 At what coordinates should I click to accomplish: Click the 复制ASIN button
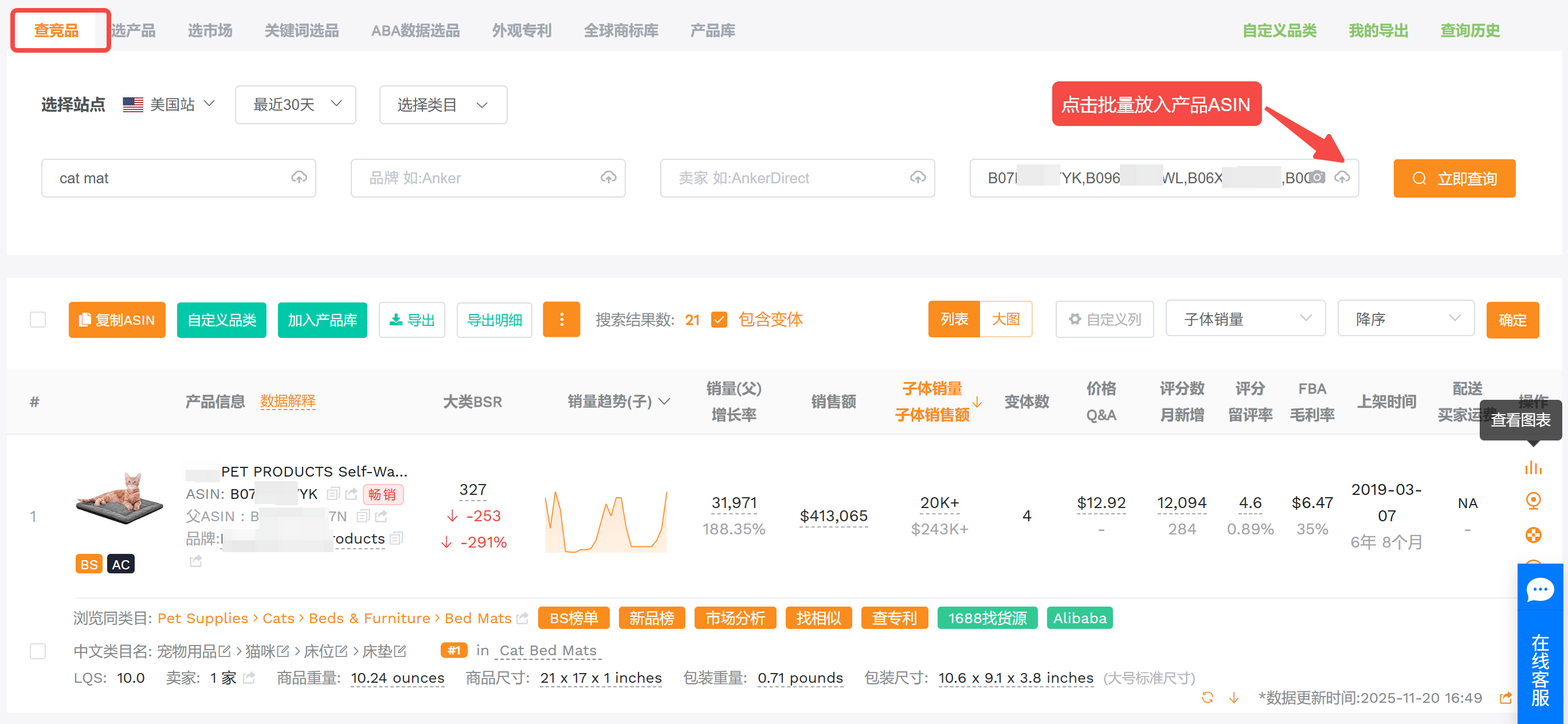(117, 320)
